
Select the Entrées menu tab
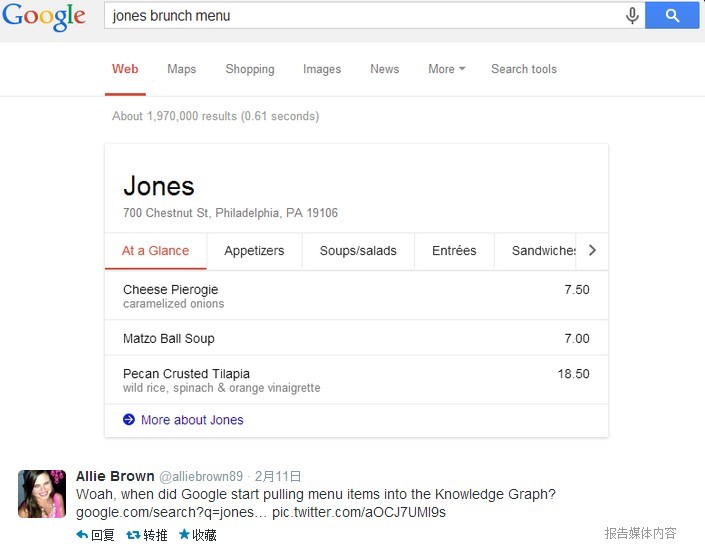[x=454, y=251]
